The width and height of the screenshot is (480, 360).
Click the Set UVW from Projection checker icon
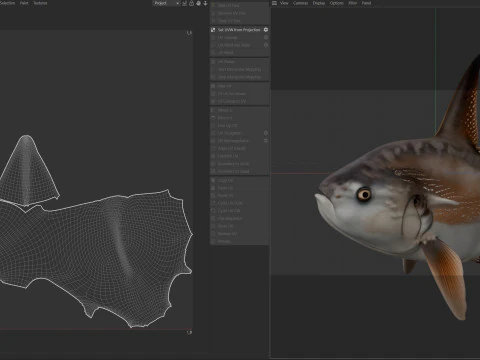tap(213, 30)
